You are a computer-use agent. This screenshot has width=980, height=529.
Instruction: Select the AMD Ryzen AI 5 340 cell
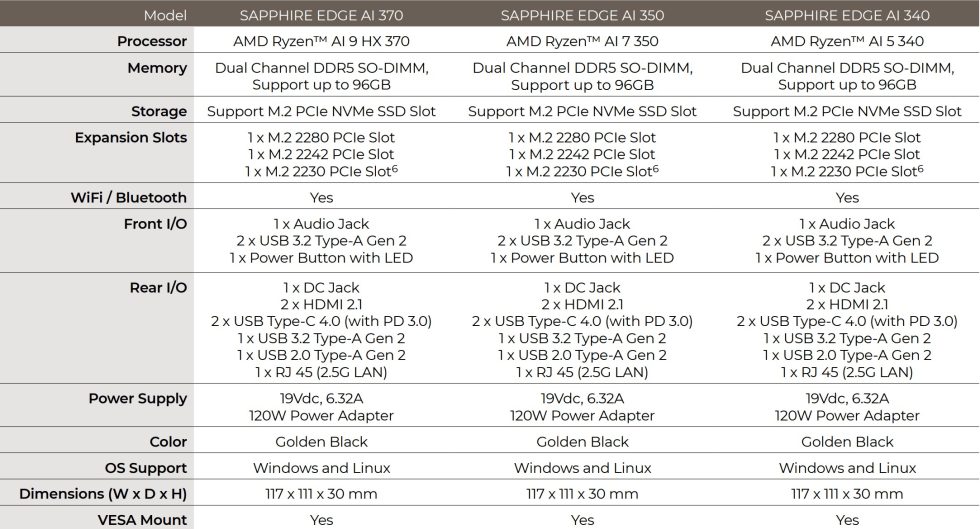847,41
